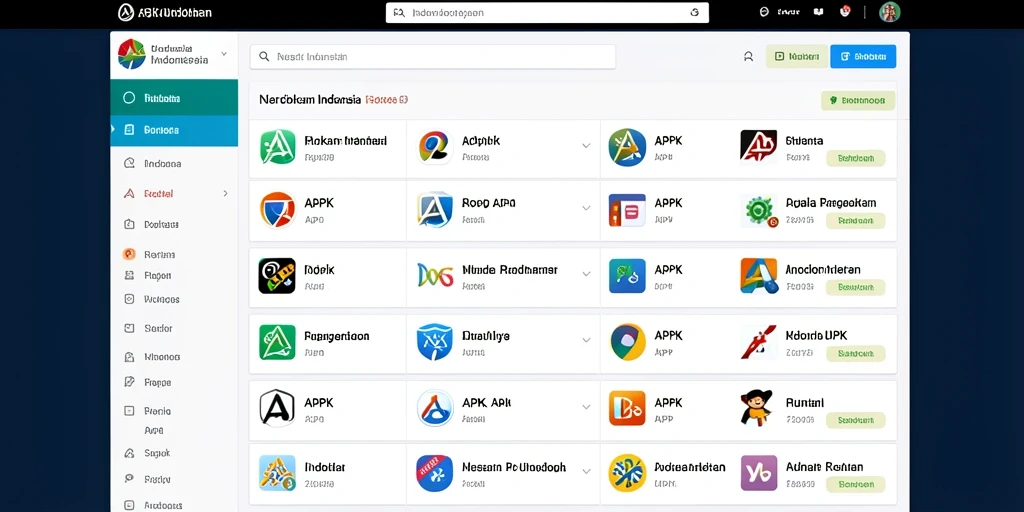Expand the chevron beside Niunde Rrodmamer
The image size is (1024, 512).
(x=586, y=274)
